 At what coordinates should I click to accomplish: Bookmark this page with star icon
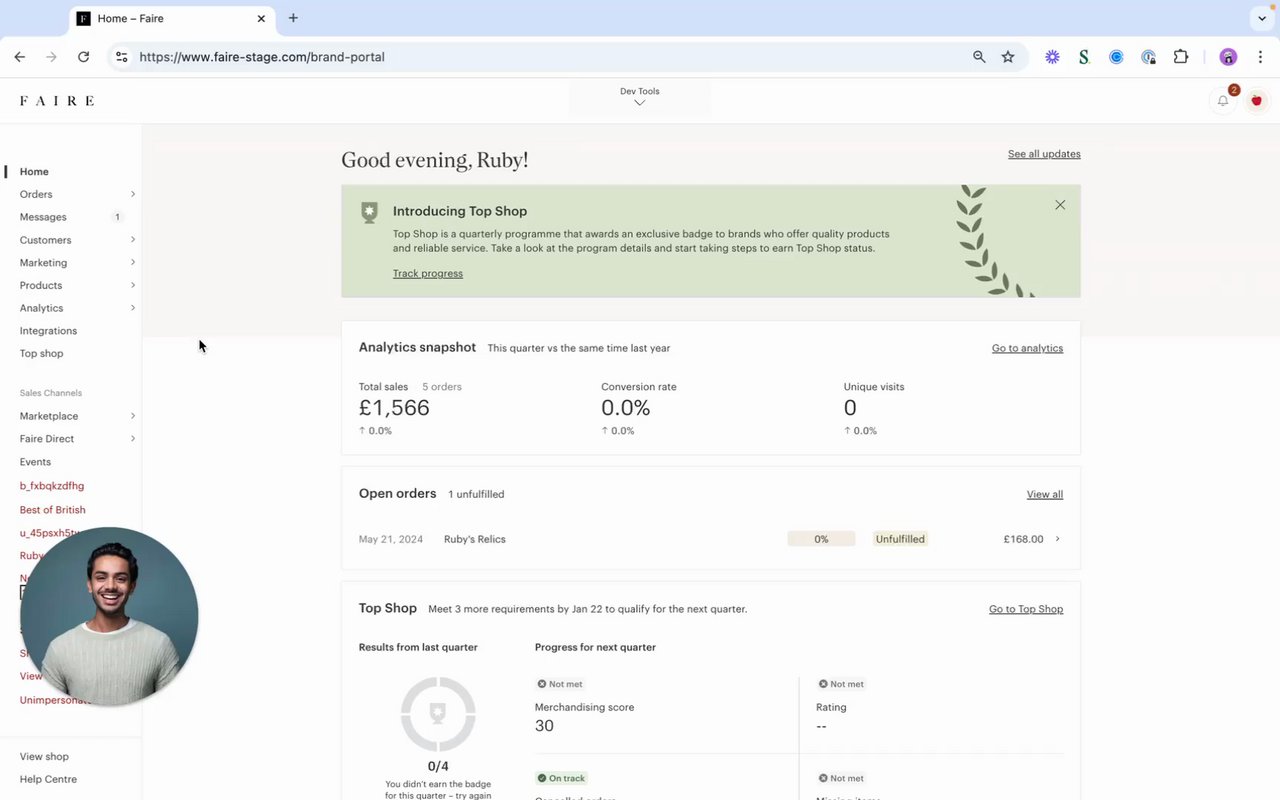(1008, 57)
